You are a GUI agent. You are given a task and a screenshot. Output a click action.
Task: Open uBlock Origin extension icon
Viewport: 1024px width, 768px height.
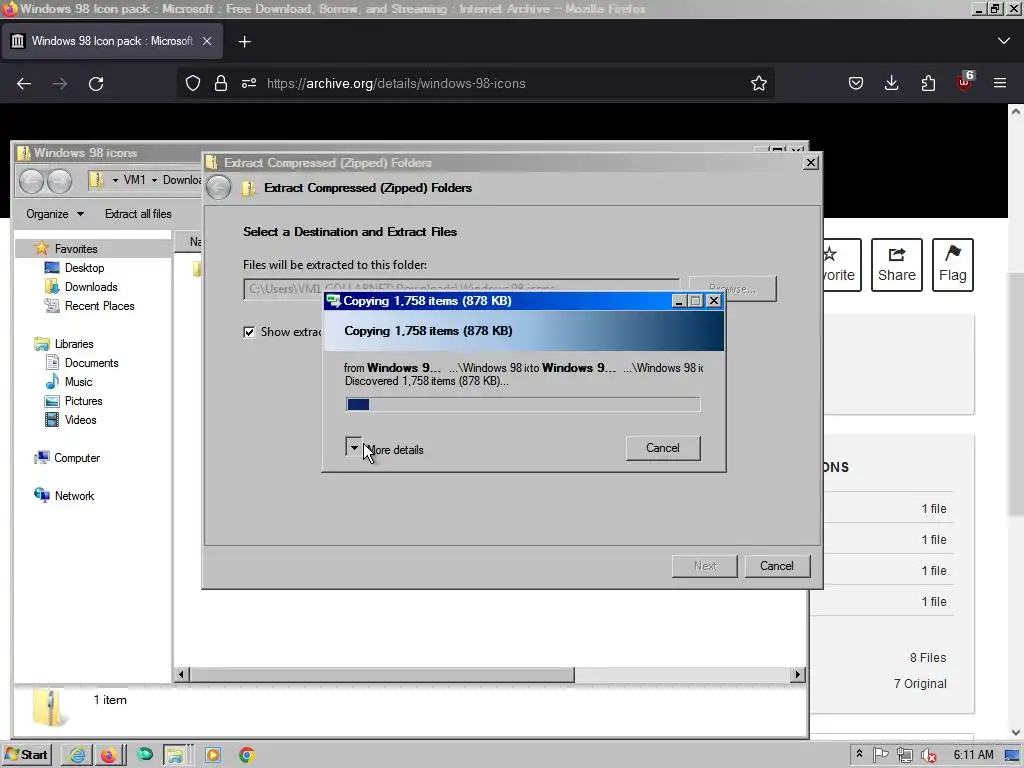[965, 83]
